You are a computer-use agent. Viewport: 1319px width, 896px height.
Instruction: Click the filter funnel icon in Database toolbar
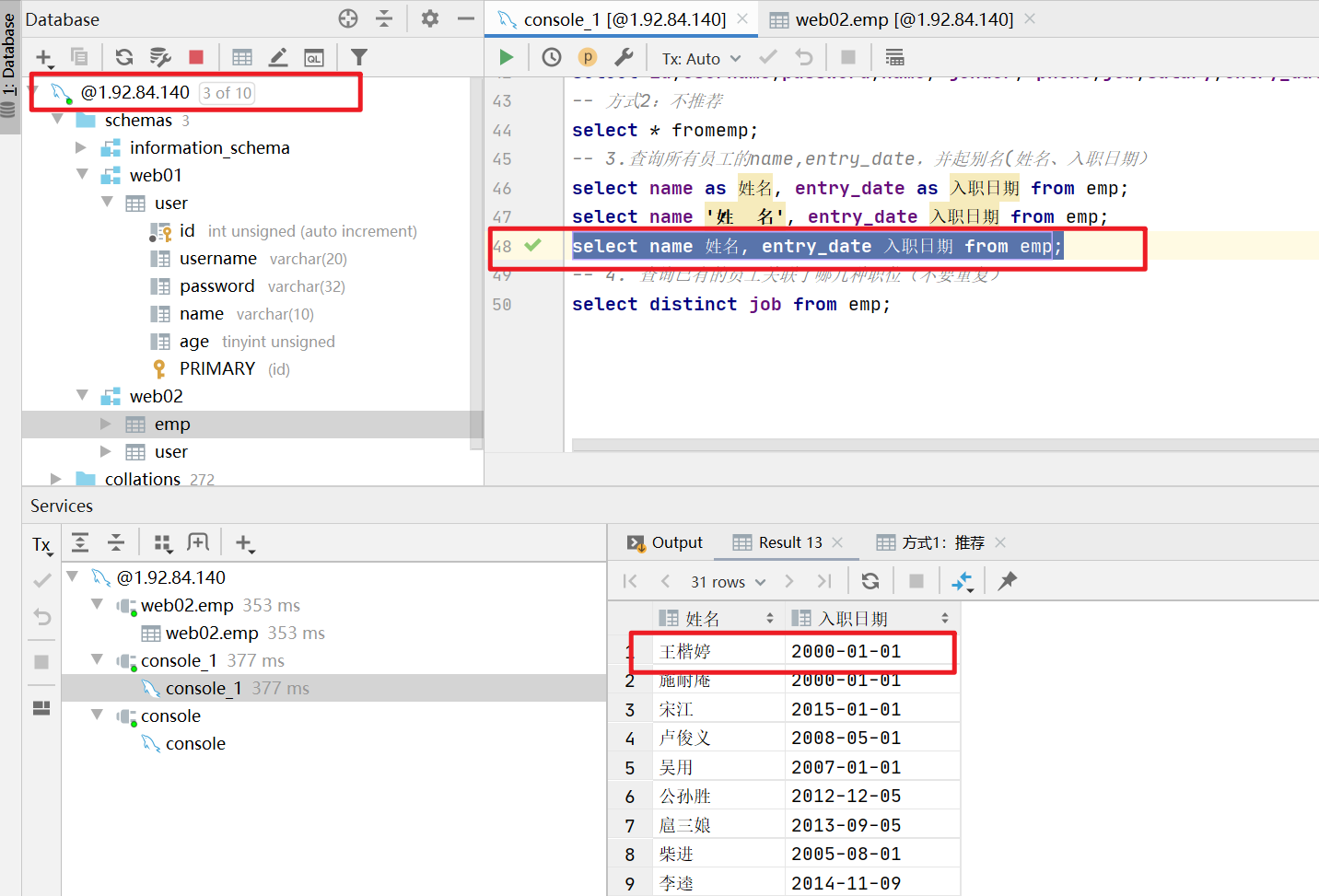(359, 57)
